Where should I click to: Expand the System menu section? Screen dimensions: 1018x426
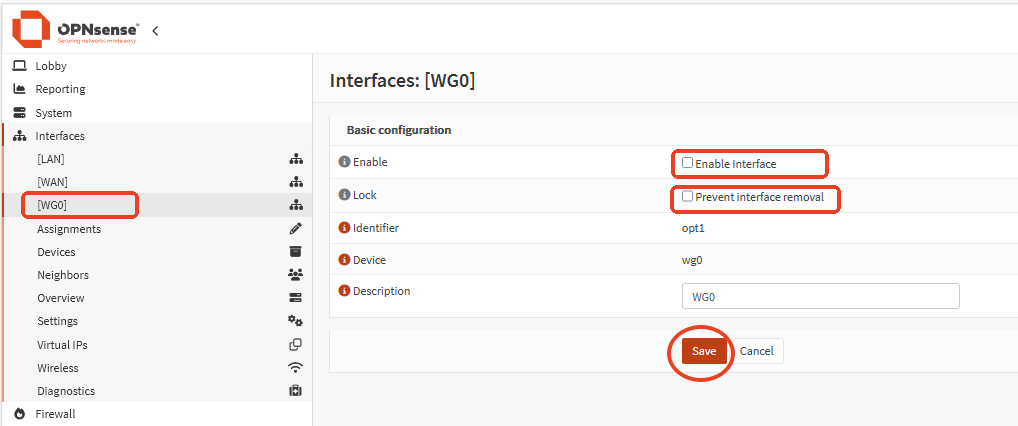[53, 113]
